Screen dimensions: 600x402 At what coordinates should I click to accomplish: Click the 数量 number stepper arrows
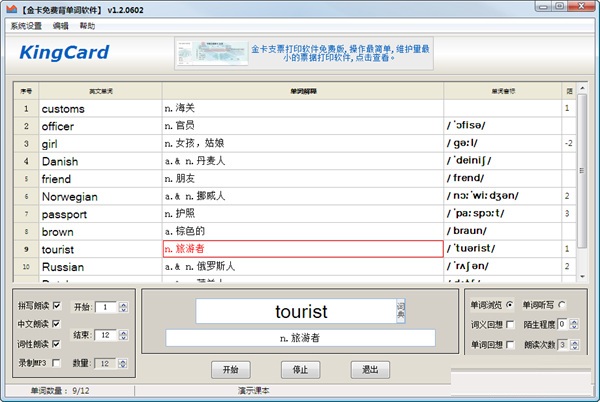pyautogui.click(x=123, y=363)
